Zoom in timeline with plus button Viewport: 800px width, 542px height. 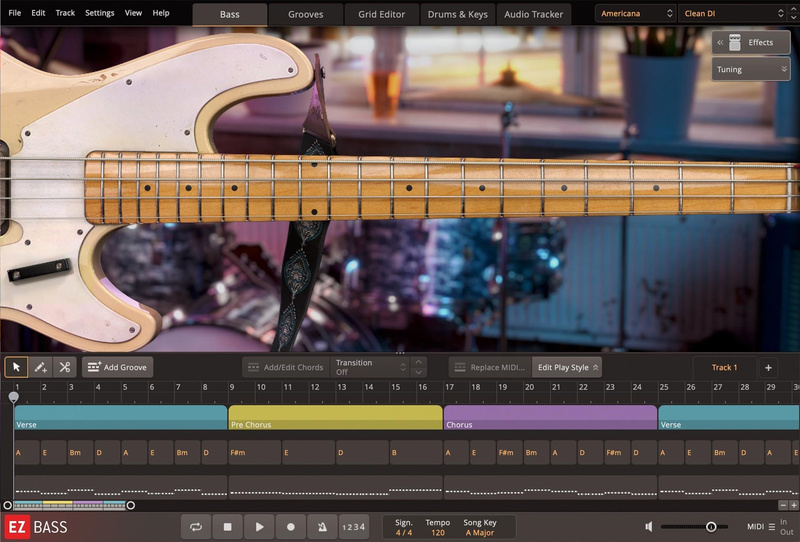point(794,505)
